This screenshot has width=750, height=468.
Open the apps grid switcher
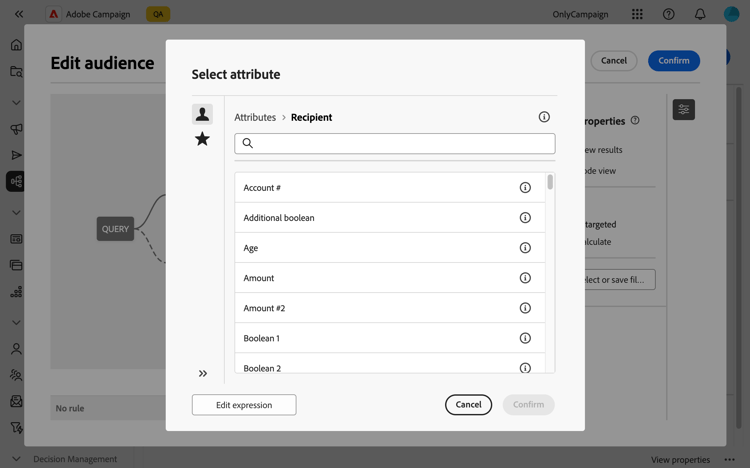tap(637, 14)
